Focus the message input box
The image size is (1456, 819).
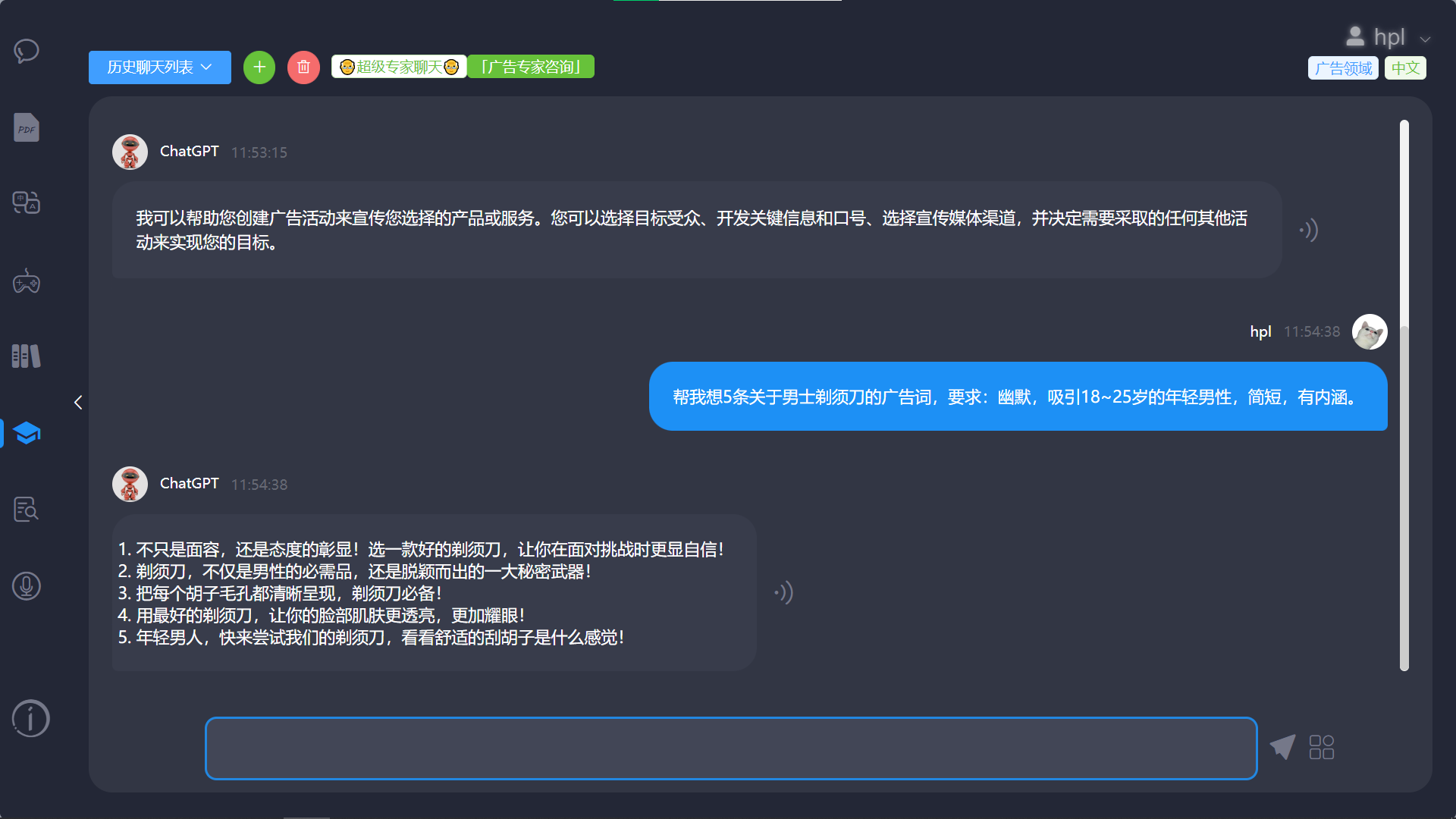[730, 748]
